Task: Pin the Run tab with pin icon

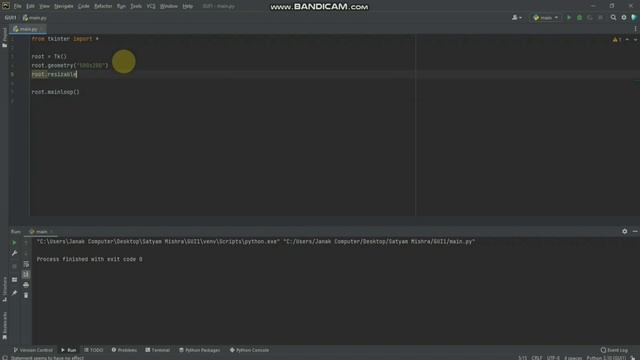Action: point(14,293)
